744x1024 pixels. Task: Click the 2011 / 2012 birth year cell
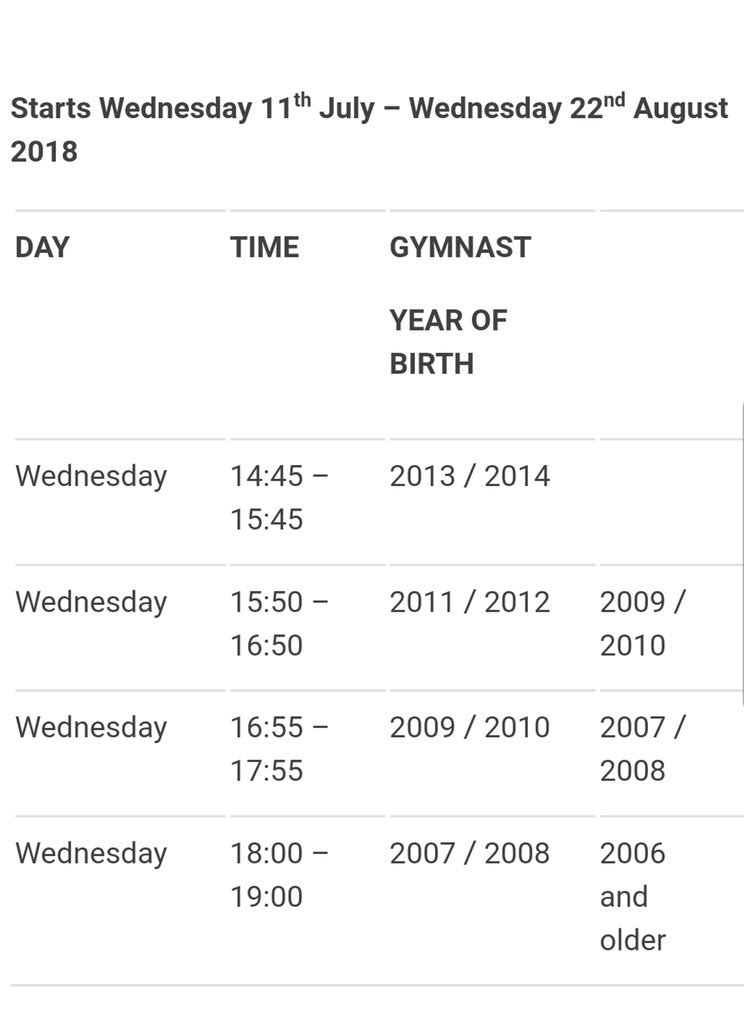click(470, 602)
